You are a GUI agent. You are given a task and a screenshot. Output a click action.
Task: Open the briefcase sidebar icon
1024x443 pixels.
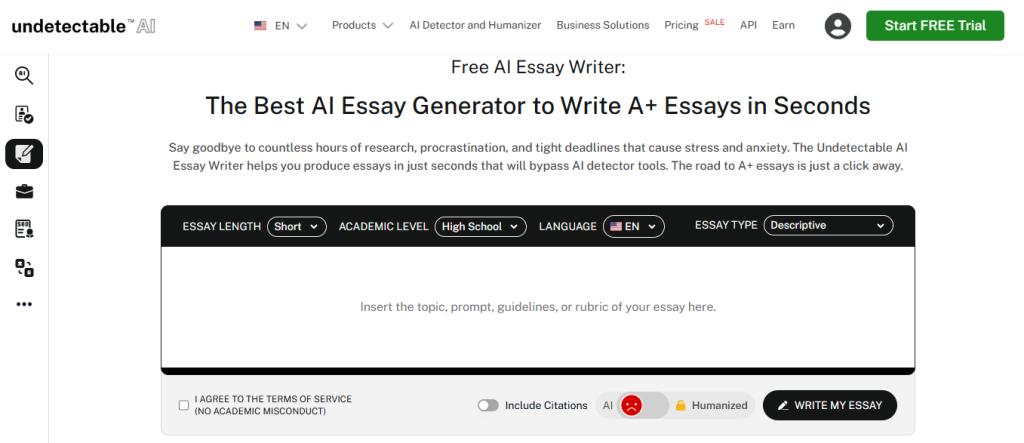point(24,192)
